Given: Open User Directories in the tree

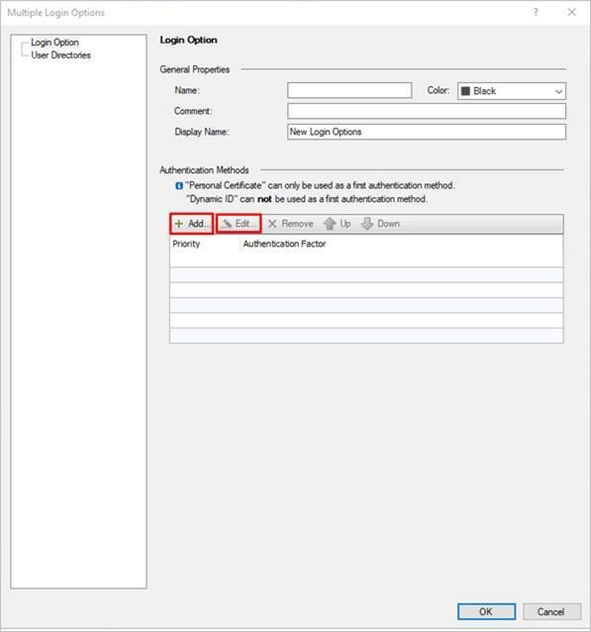Looking at the screenshot, I should pyautogui.click(x=61, y=55).
